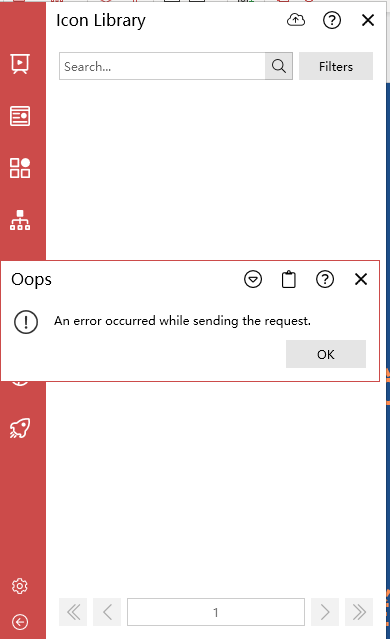Open the Filters button

(x=336, y=66)
